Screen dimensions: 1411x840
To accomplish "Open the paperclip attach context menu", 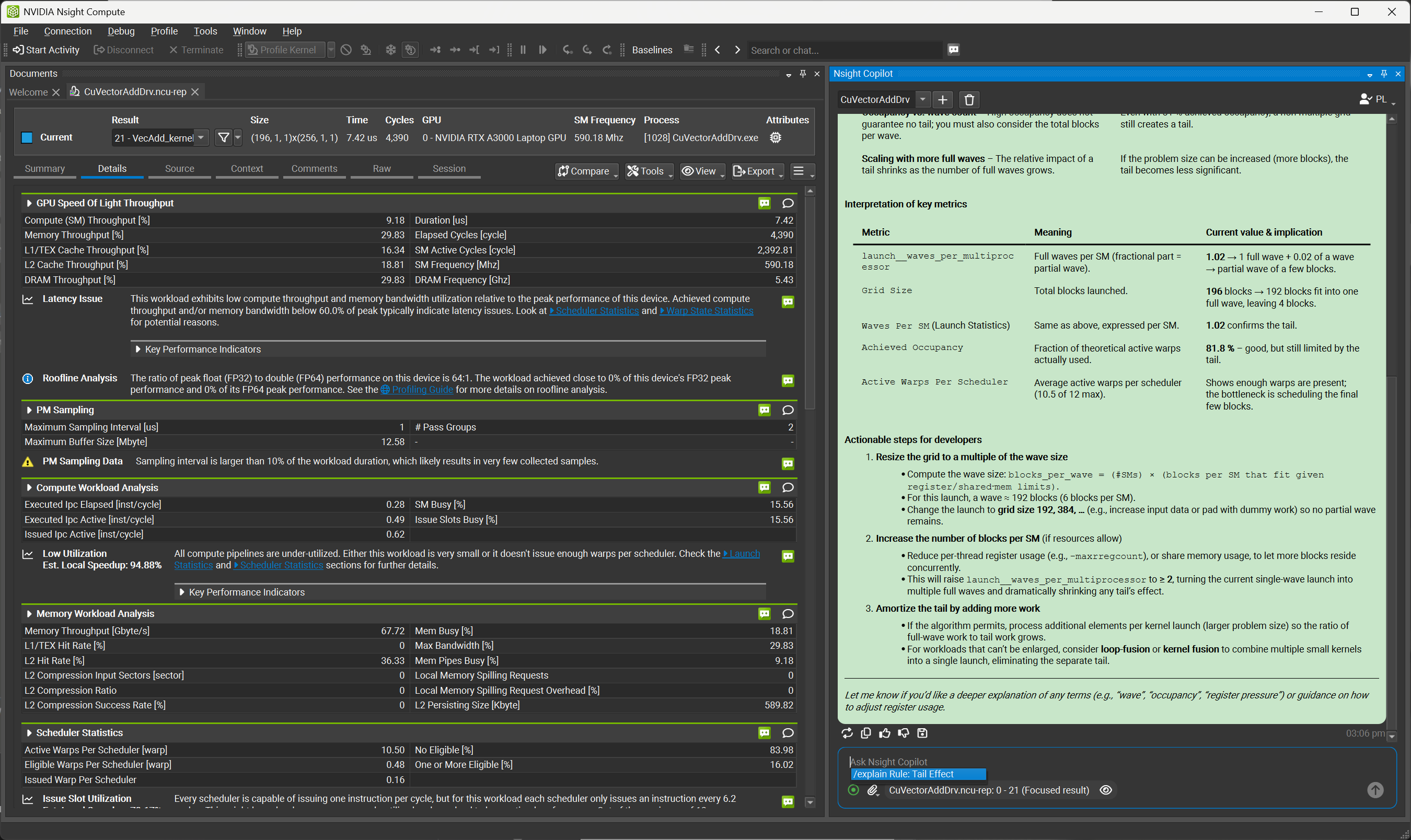I will click(873, 791).
